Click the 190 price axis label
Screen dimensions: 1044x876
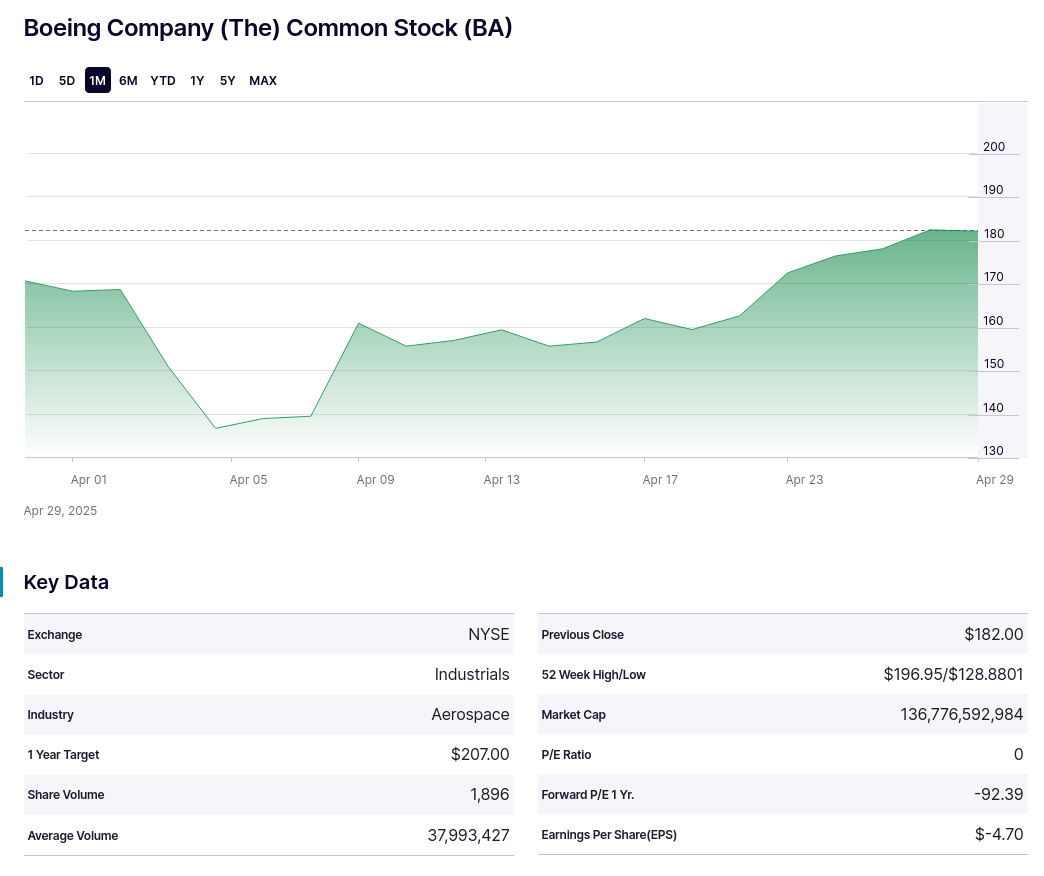(x=993, y=190)
